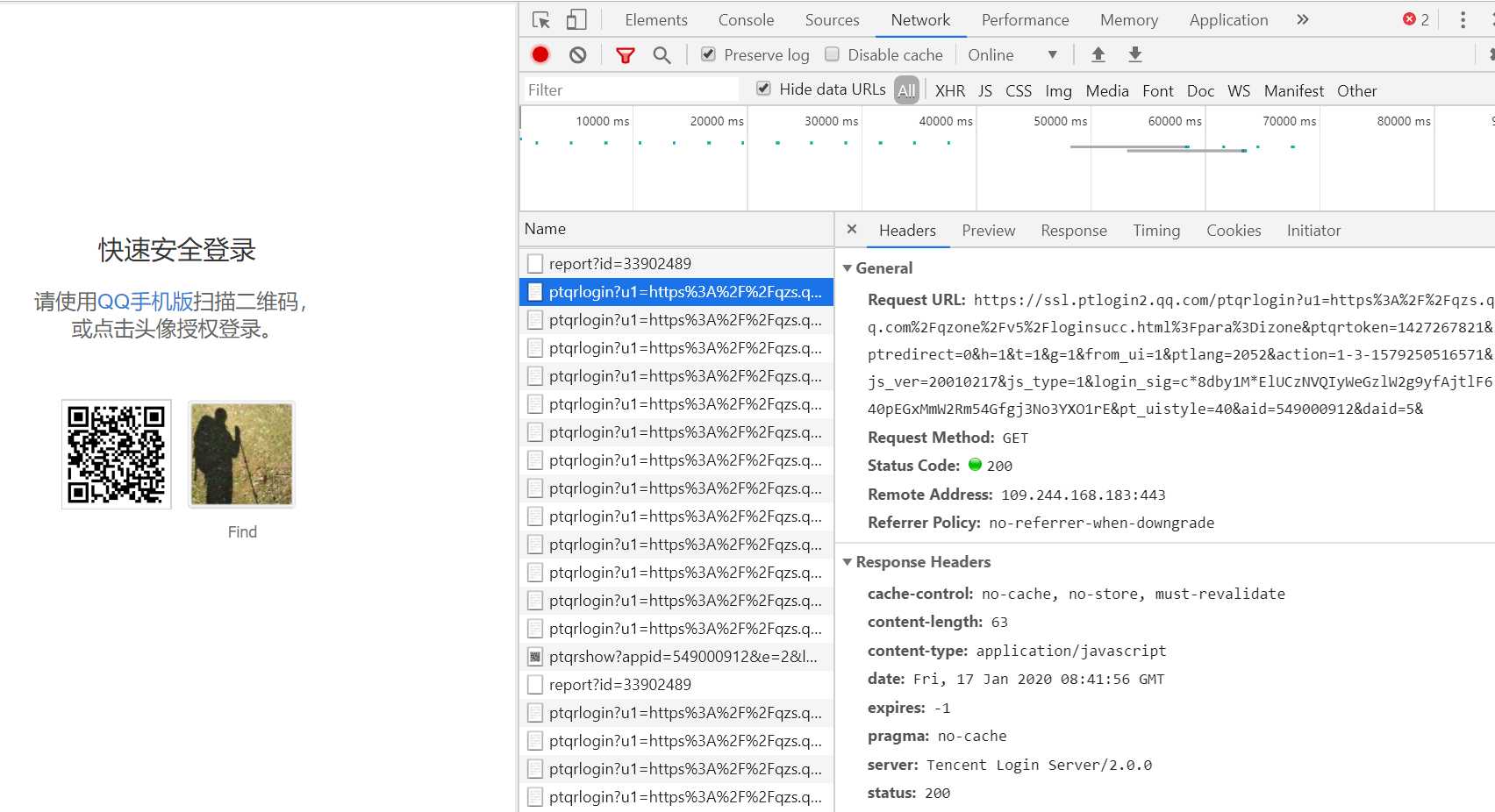Select first report?id=33902489 request
The height and width of the screenshot is (812, 1495).
point(676,263)
